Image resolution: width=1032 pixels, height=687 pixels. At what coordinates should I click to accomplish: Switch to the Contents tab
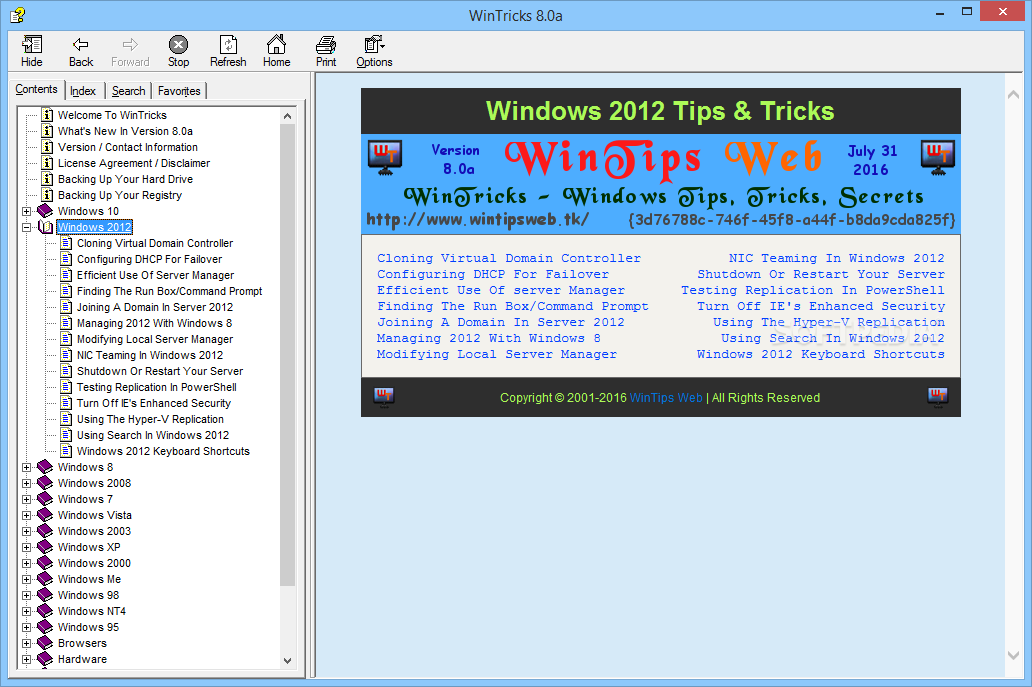tap(36, 89)
